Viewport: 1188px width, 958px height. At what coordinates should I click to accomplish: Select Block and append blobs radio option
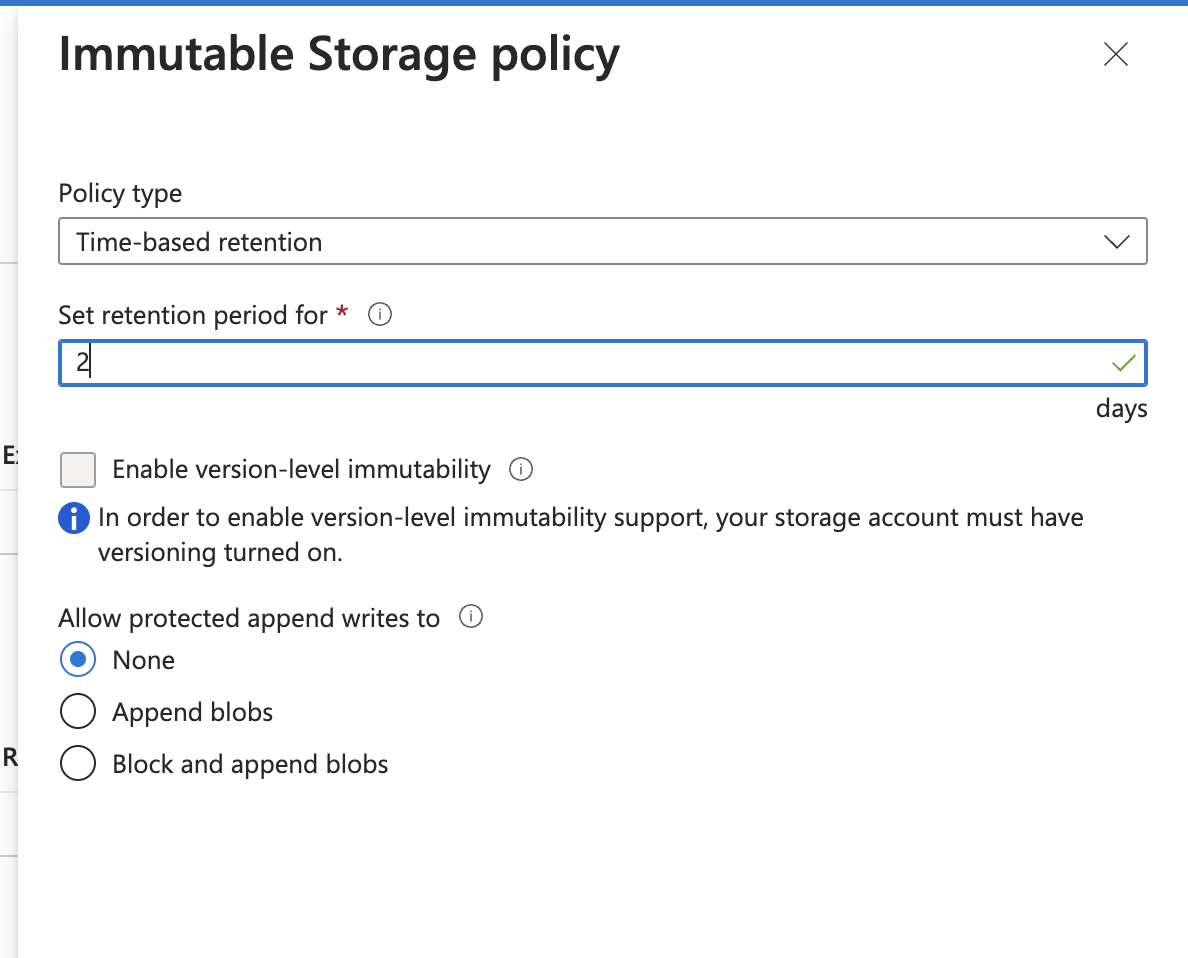(x=78, y=764)
